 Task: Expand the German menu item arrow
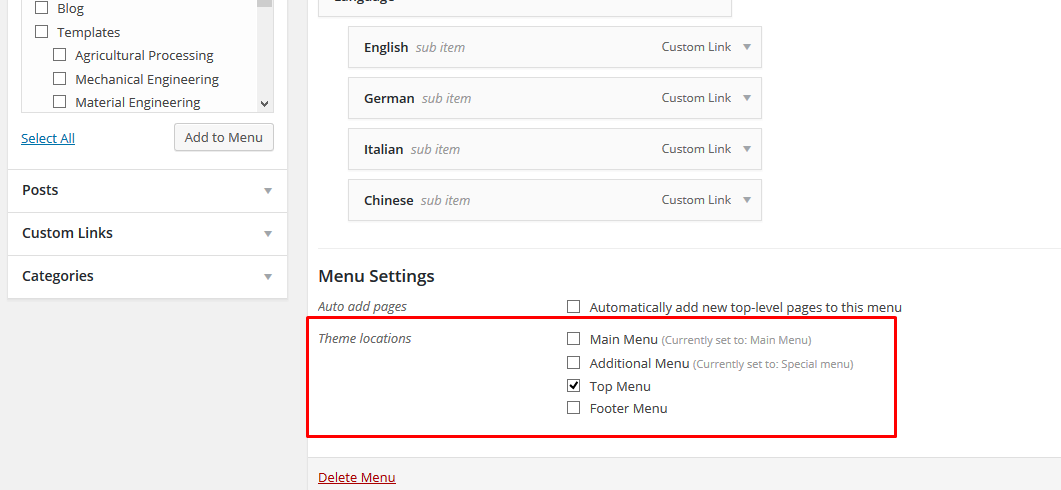point(746,98)
